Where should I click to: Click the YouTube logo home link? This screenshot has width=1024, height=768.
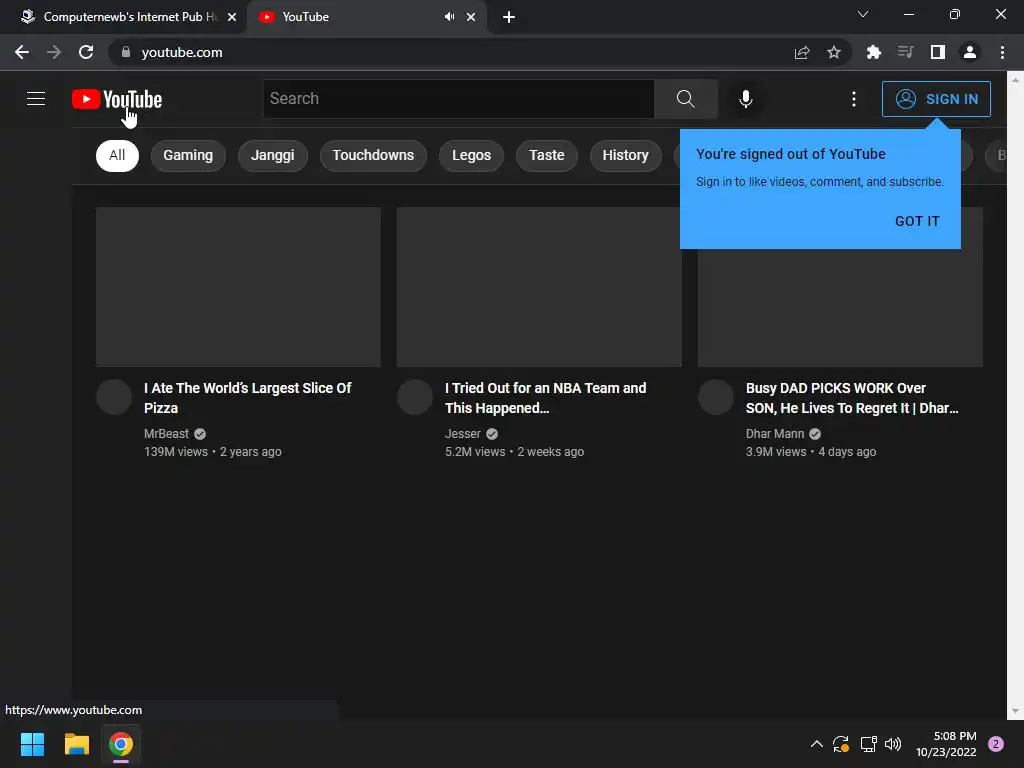tap(117, 99)
